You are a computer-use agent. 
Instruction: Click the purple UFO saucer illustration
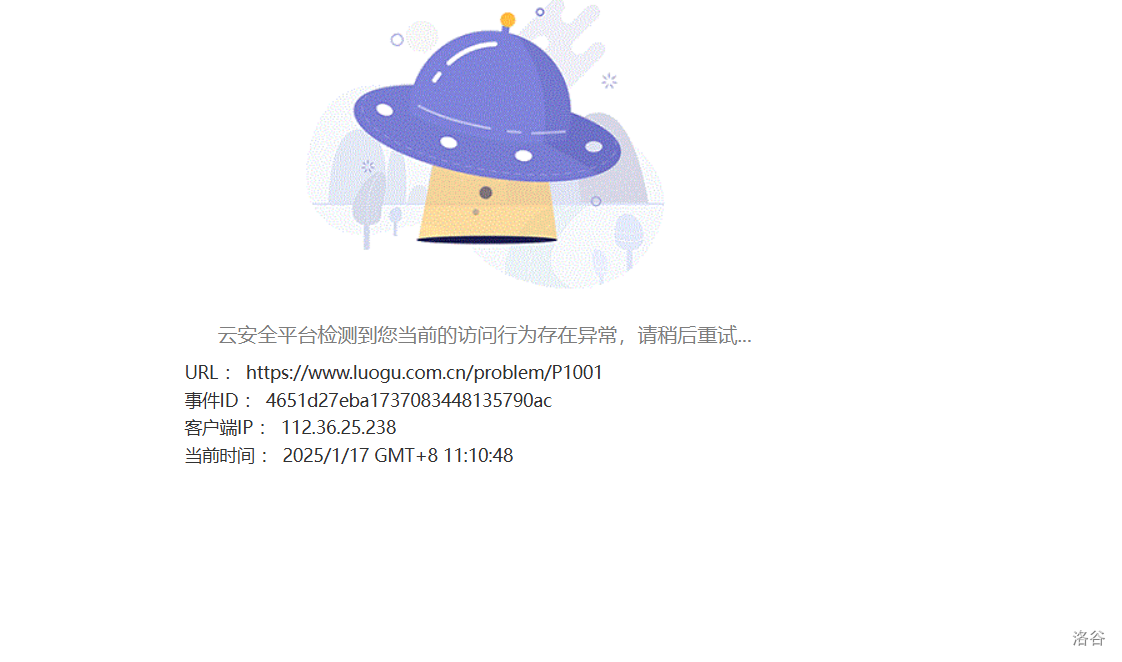[x=487, y=107]
